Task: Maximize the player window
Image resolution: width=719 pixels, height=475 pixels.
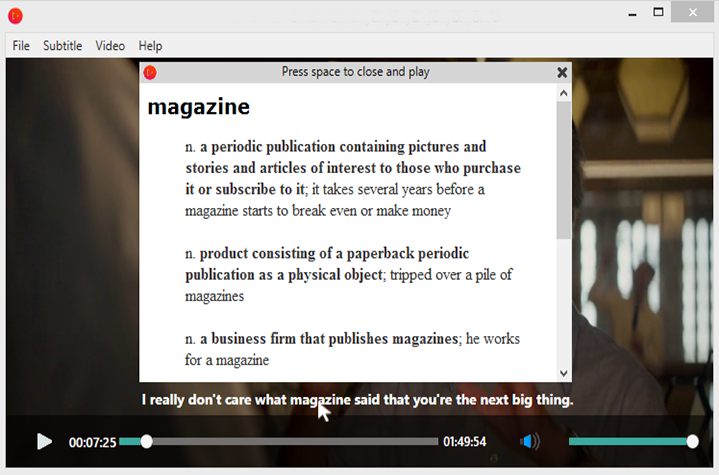Action: pyautogui.click(x=659, y=12)
